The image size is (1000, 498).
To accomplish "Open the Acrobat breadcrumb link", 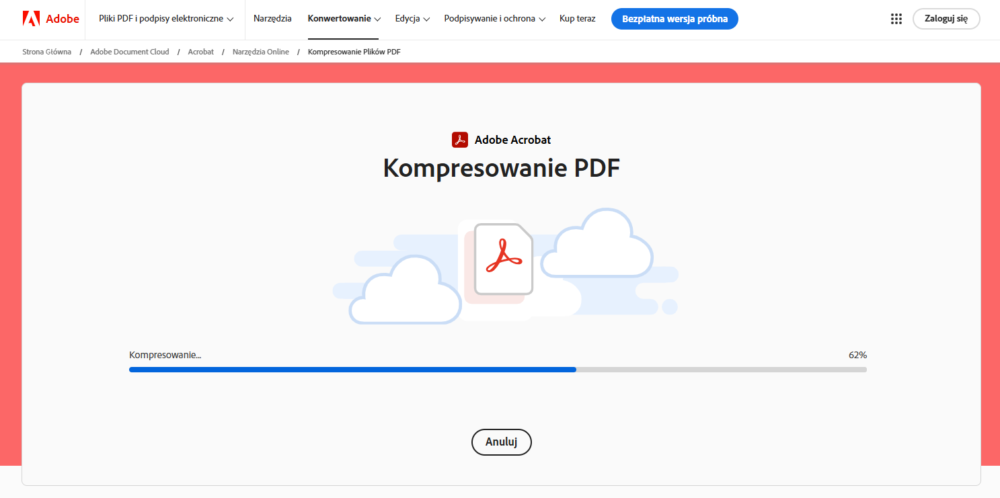I will [200, 52].
